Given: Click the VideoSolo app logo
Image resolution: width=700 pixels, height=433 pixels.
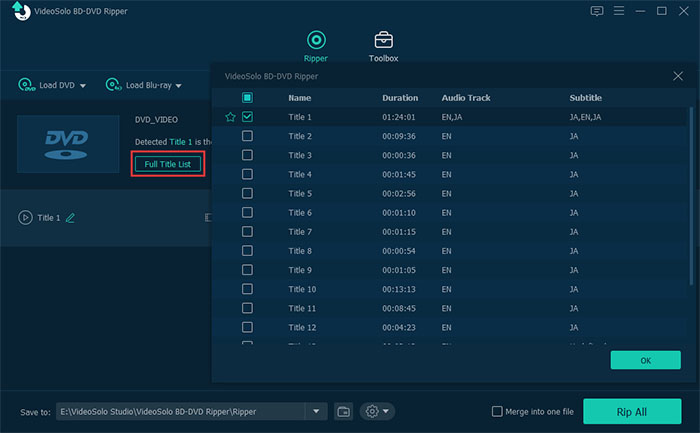Looking at the screenshot, I should (x=21, y=11).
